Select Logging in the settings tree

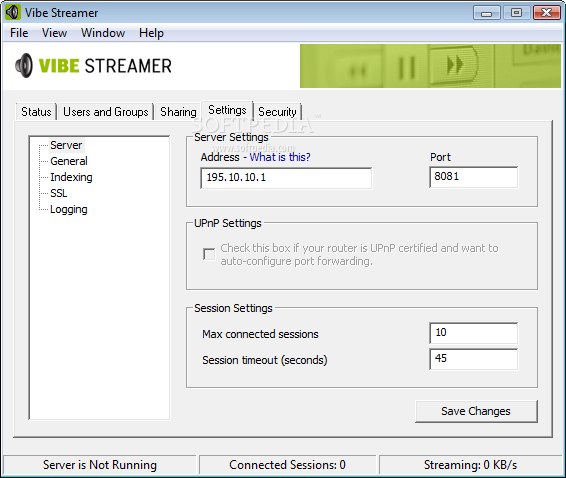pos(69,209)
